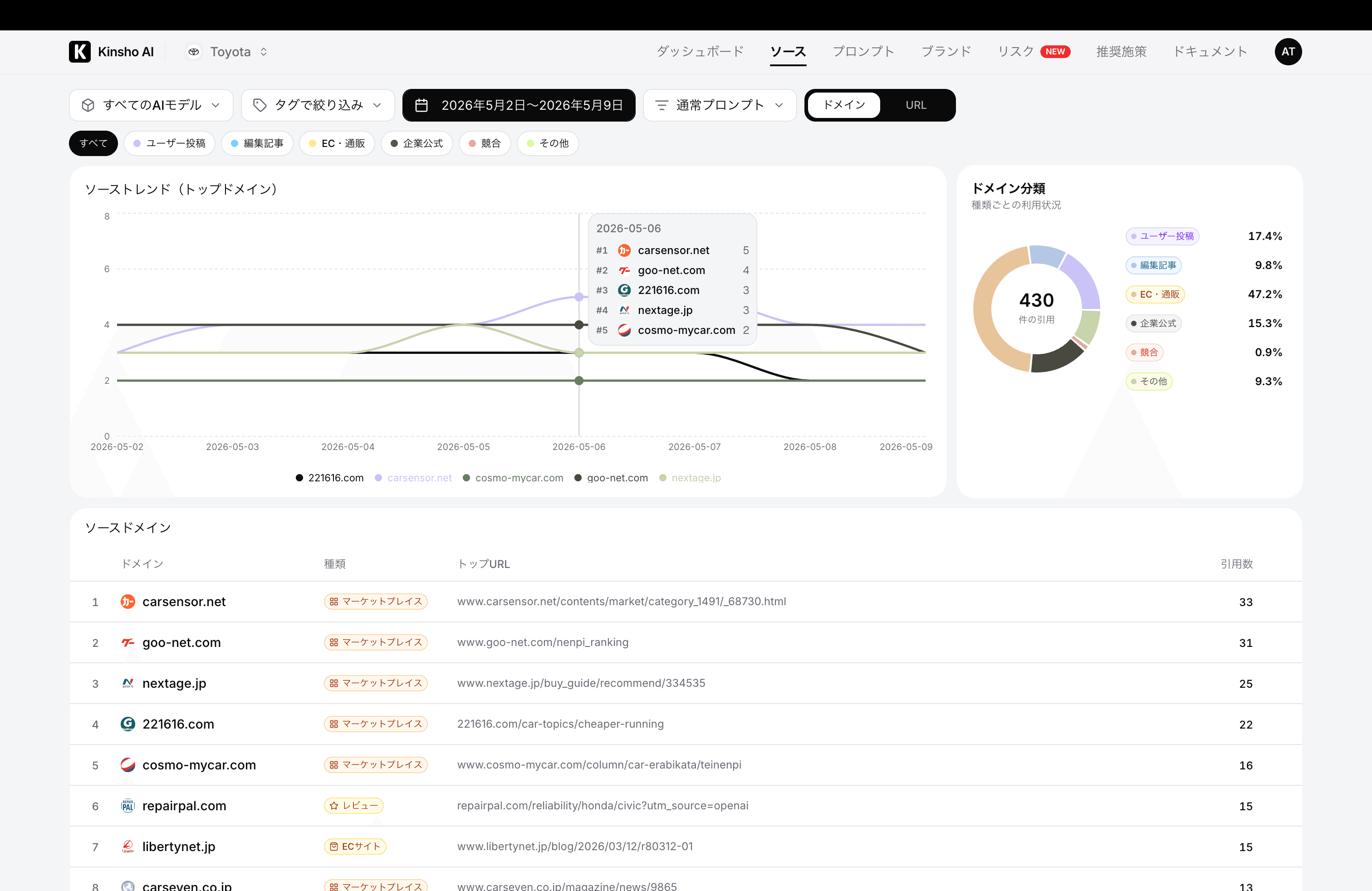Image resolution: width=1372 pixels, height=891 pixels.
Task: Click the Toyota brand emblem icon
Action: pos(194,52)
